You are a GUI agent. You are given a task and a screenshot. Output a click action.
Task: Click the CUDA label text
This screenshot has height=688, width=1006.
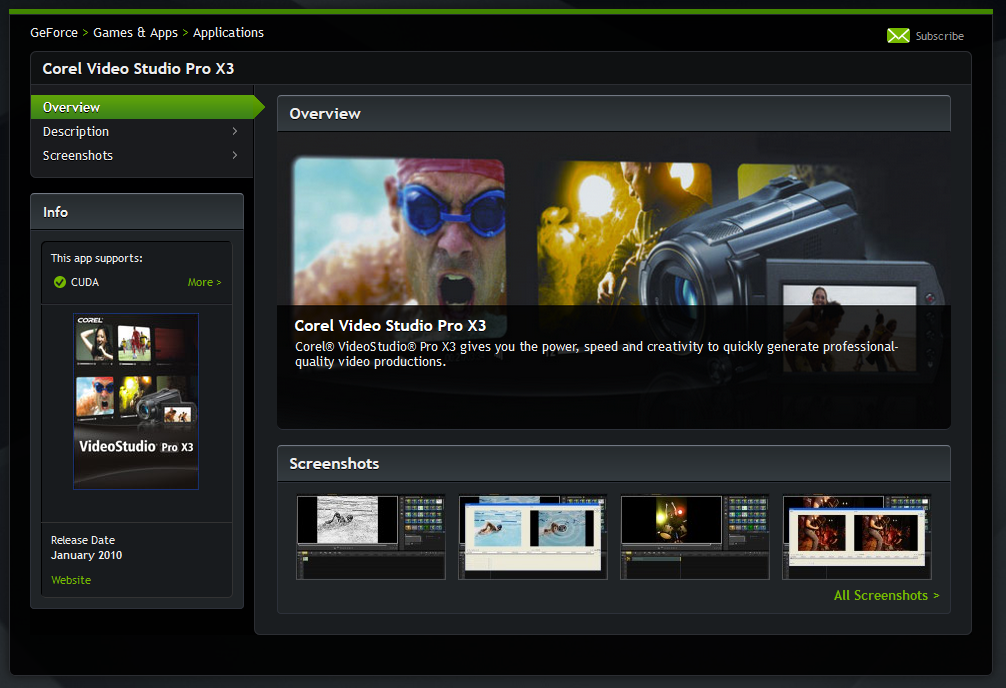[x=85, y=282]
